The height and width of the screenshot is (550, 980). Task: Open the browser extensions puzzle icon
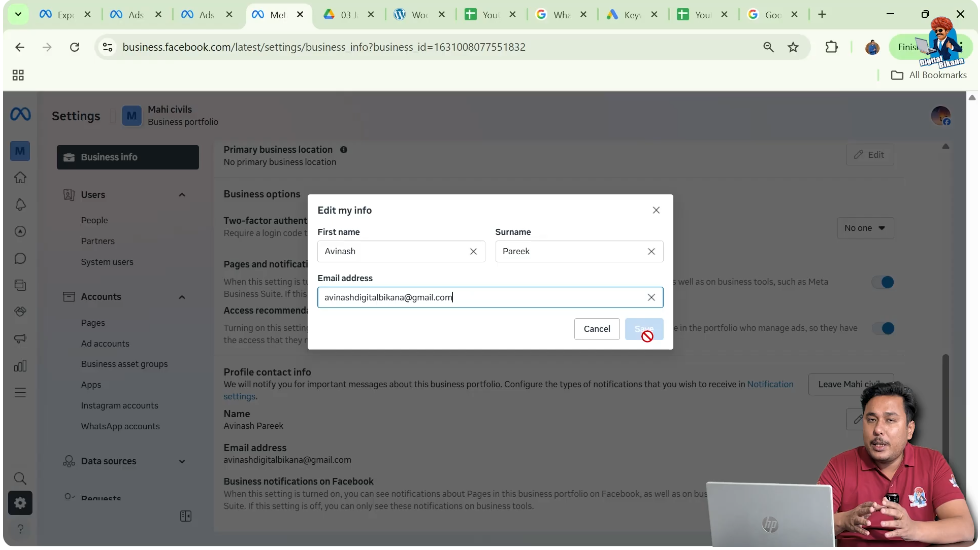(x=831, y=47)
